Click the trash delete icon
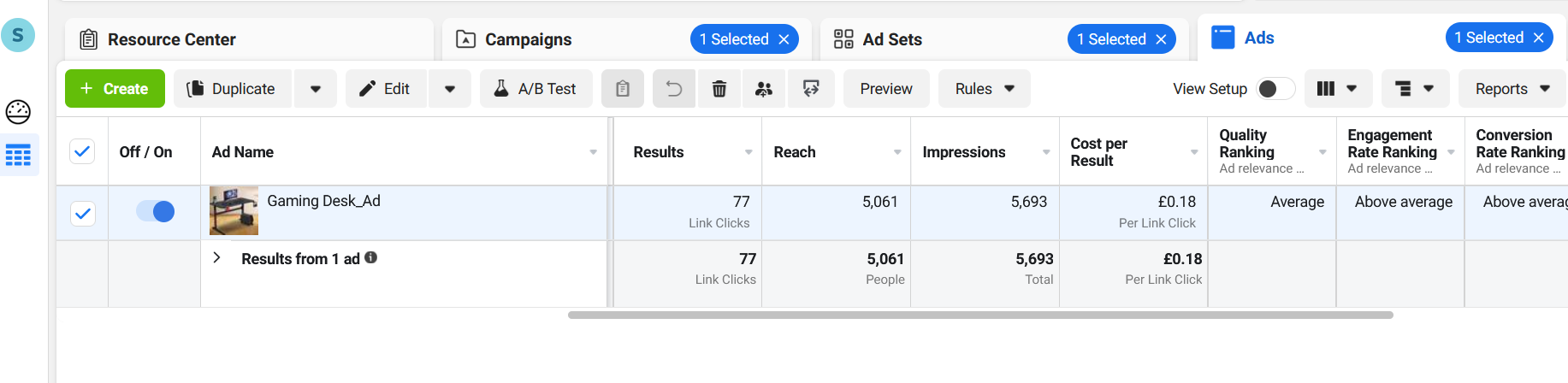This screenshot has height=383, width=1568. (719, 89)
